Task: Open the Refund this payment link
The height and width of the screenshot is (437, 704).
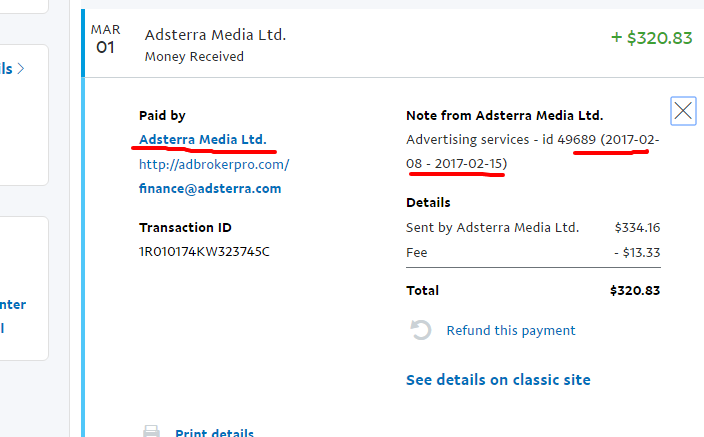Action: 510,331
